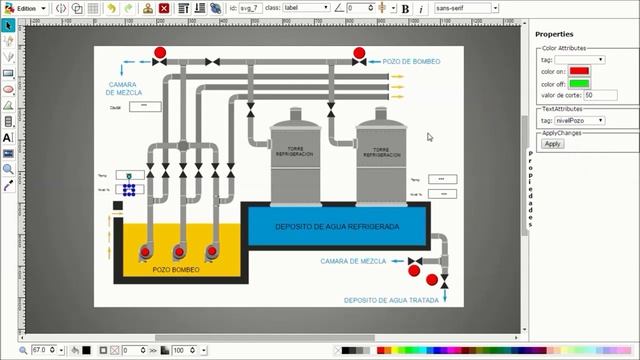
Task: Select POZO DE BOMBEO label on canvas
Action: [x=411, y=62]
